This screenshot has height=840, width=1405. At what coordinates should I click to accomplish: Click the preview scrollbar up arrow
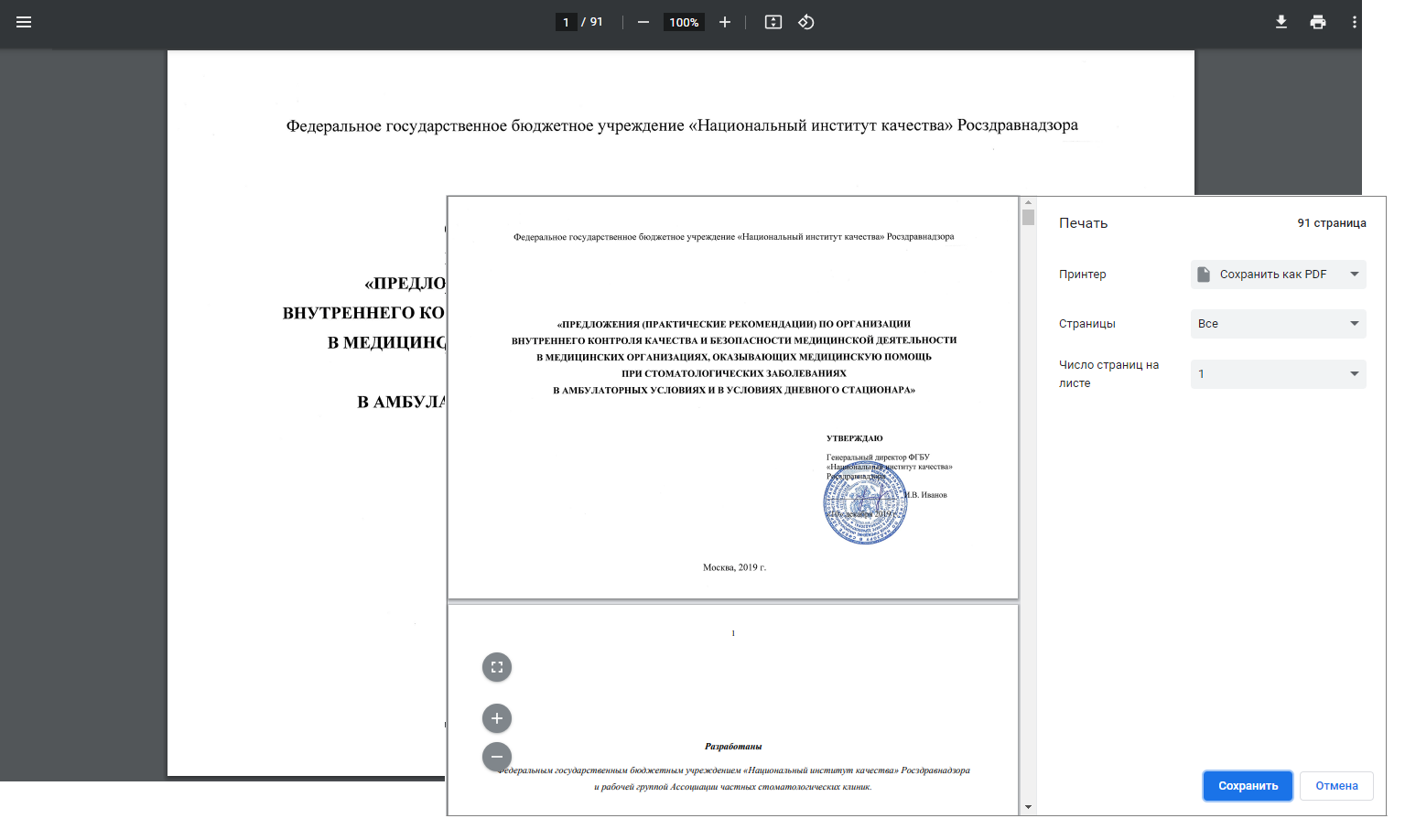tap(1029, 202)
